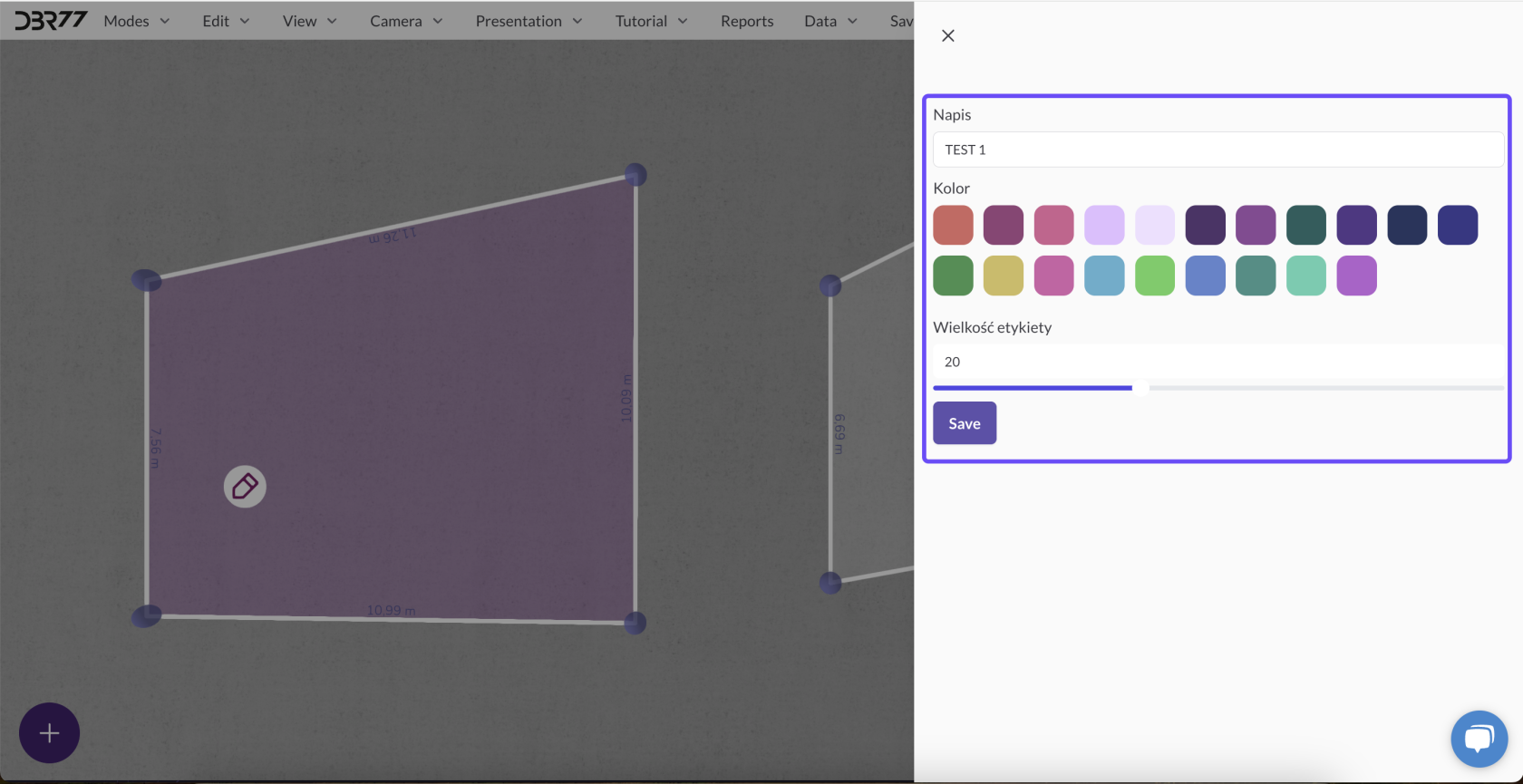This screenshot has width=1523, height=784.
Task: Select the light green color swatch
Action: (1155, 276)
